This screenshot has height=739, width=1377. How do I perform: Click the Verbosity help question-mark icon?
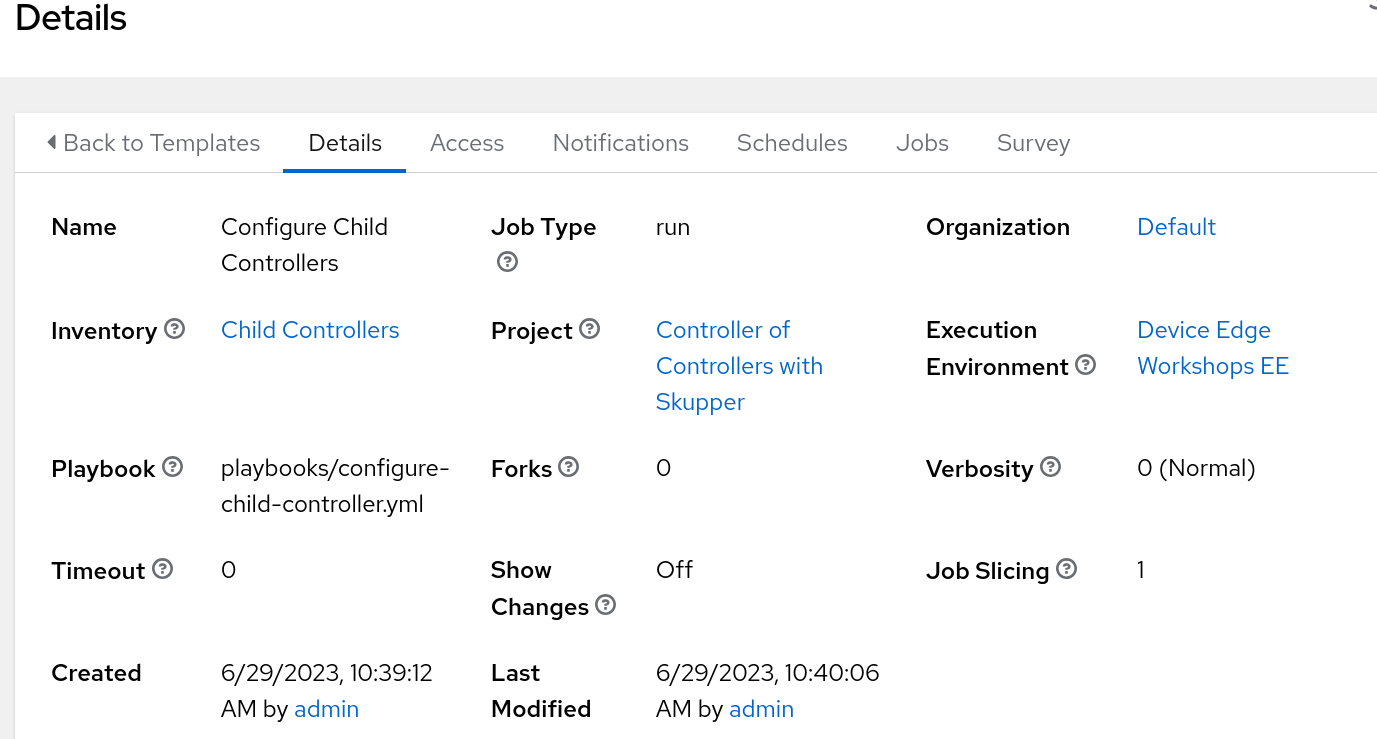tap(1050, 467)
